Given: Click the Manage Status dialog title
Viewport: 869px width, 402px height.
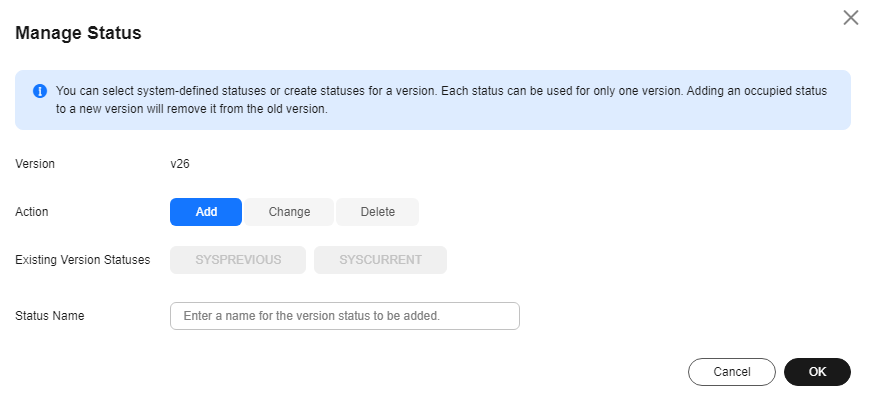Looking at the screenshot, I should pyautogui.click(x=78, y=33).
